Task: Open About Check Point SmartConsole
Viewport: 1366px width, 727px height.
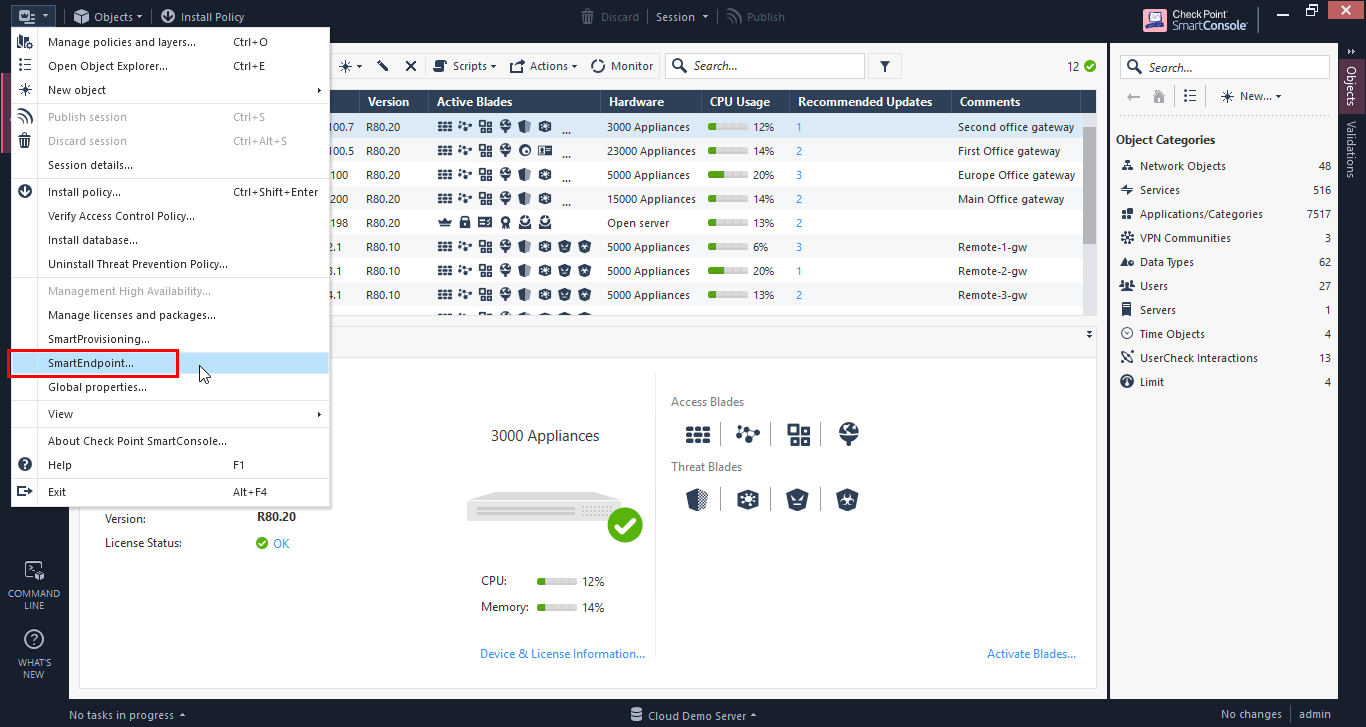Action: click(170, 441)
